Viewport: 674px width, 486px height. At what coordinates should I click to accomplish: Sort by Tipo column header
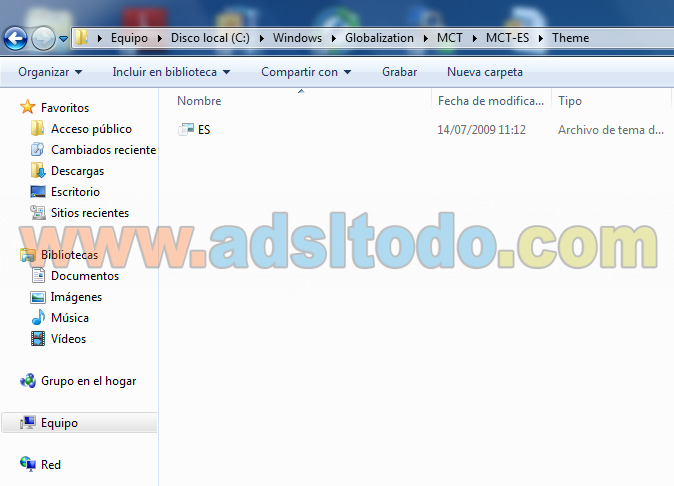pyautogui.click(x=570, y=101)
